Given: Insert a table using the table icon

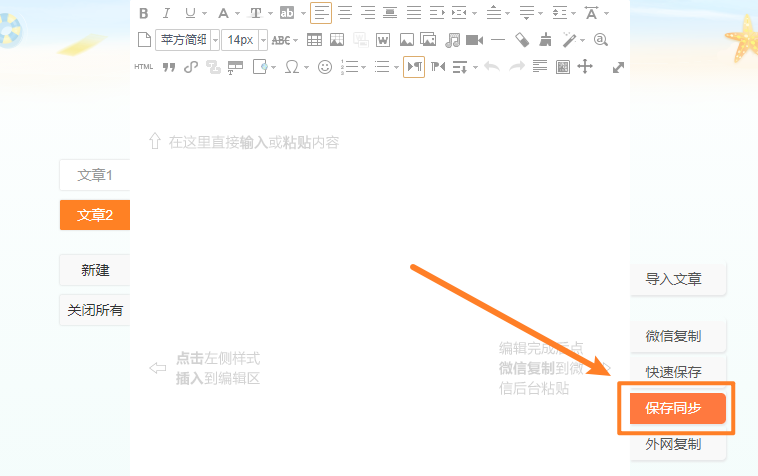Looking at the screenshot, I should tap(314, 40).
